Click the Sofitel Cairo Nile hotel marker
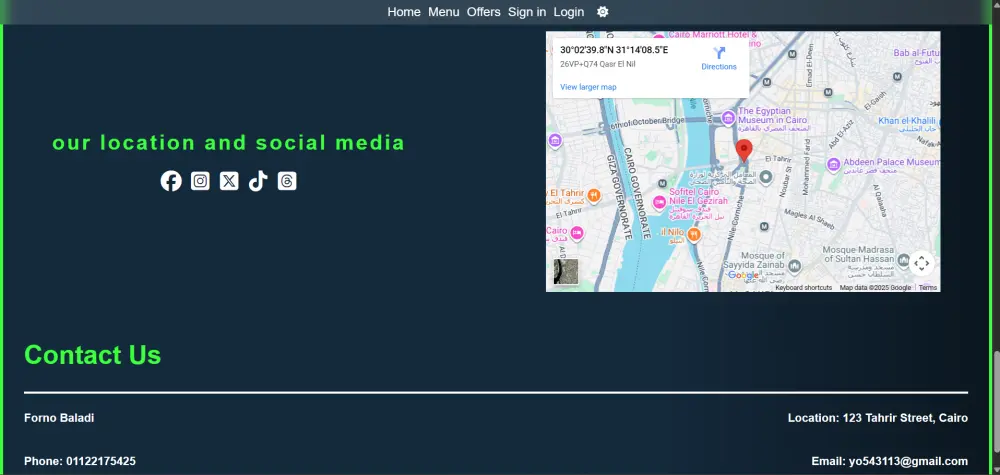 tap(659, 202)
